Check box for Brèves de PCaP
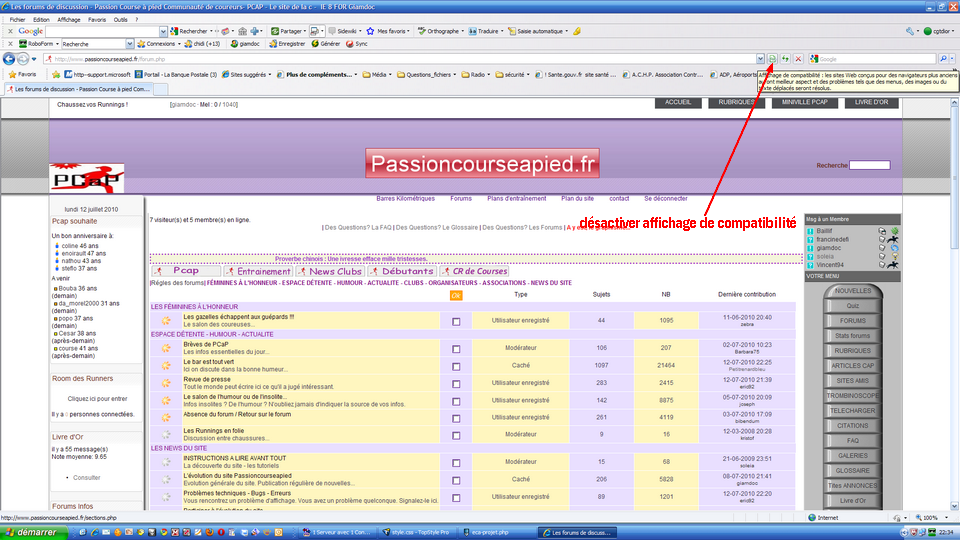The image size is (960, 540). tap(456, 349)
